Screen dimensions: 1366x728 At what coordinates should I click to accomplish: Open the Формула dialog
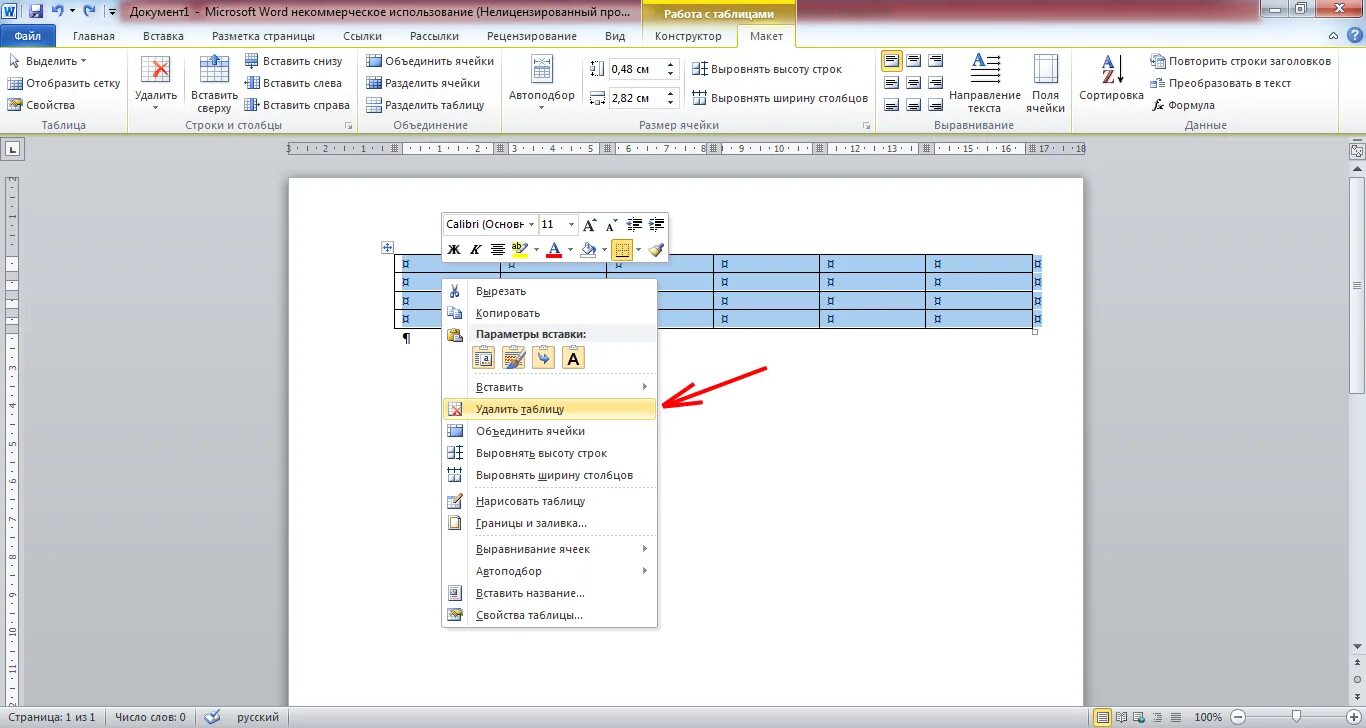pyautogui.click(x=1183, y=105)
